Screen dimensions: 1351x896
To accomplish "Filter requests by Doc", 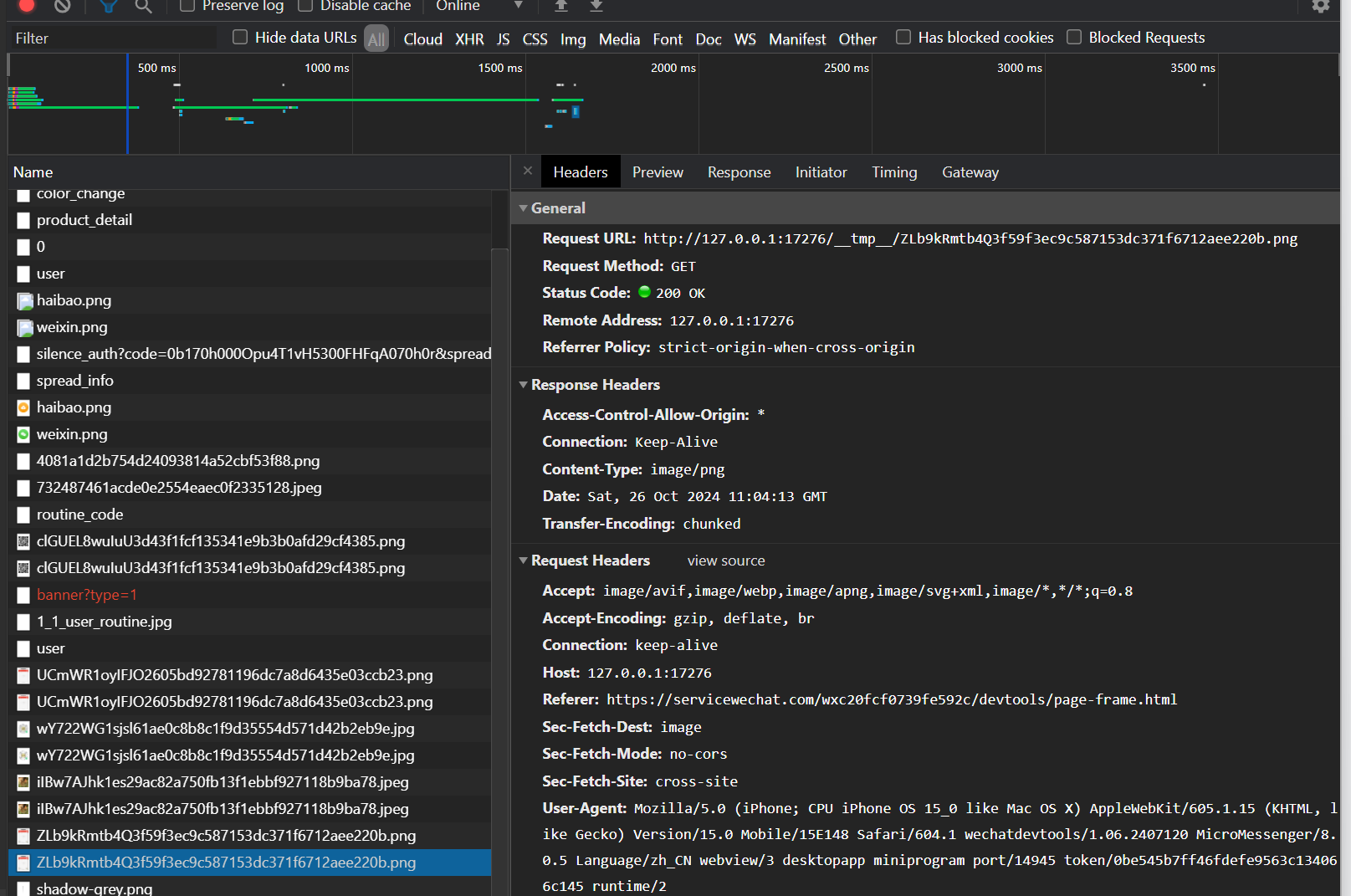I will pos(709,38).
